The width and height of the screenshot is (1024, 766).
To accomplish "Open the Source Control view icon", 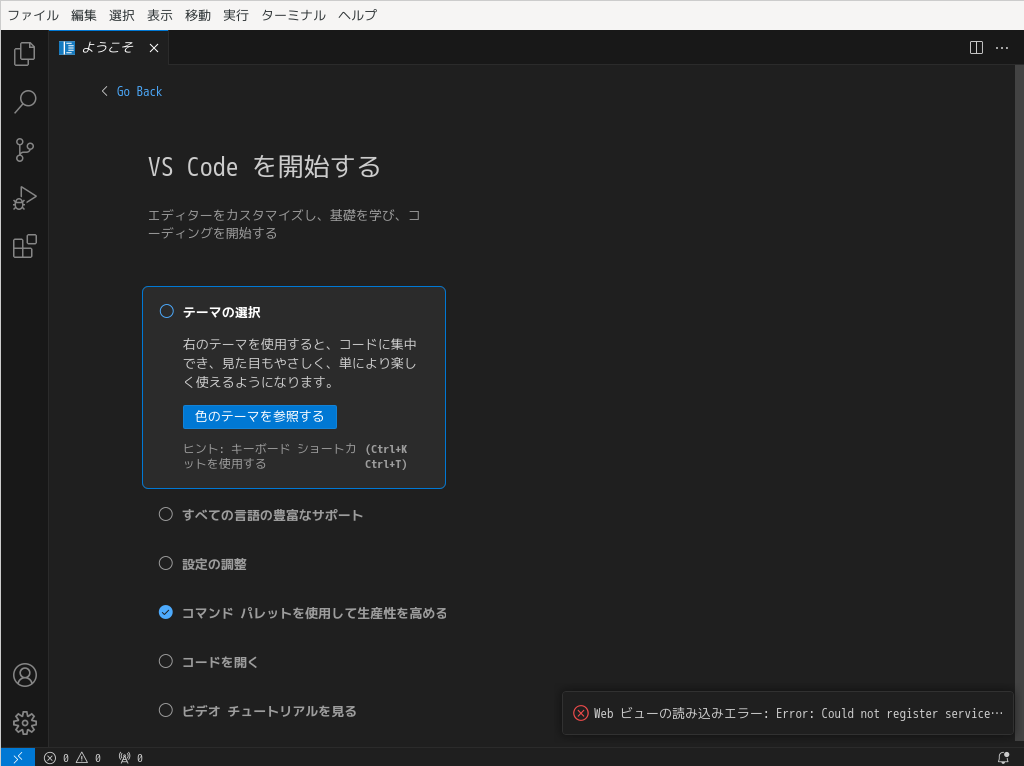I will (x=25, y=150).
